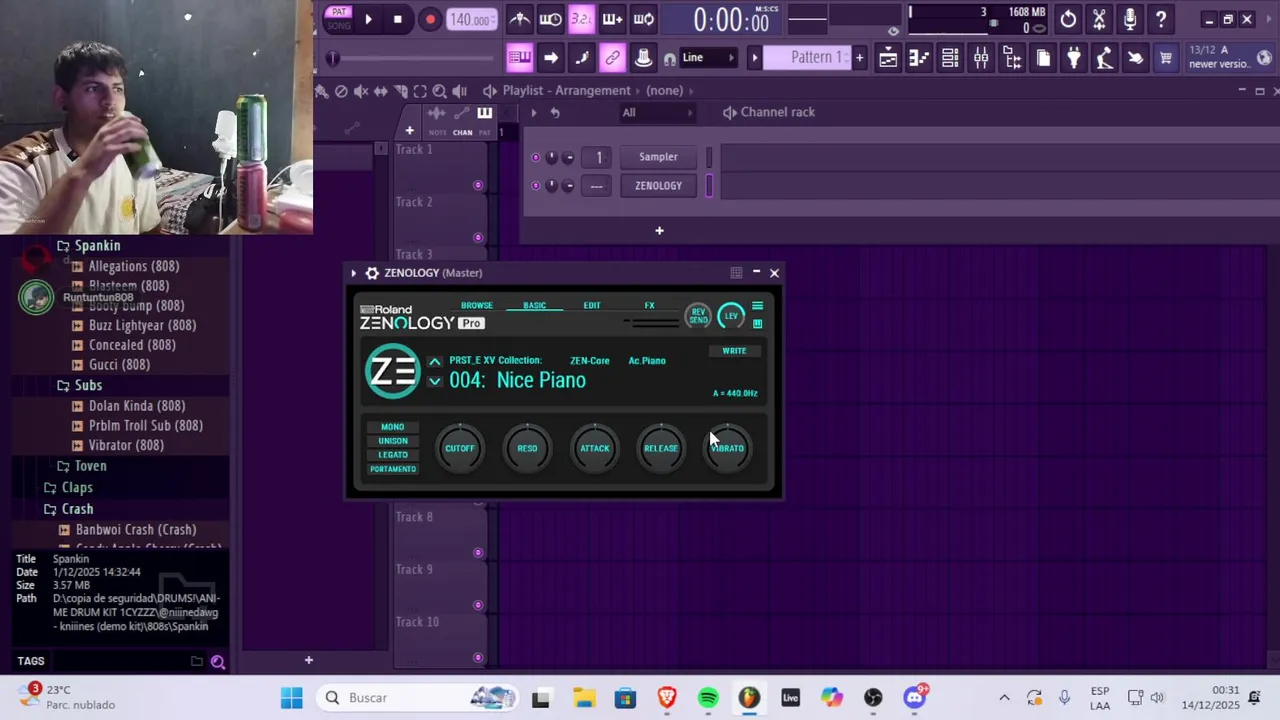Open ZENOLOGY plugin settings gear icon
The height and width of the screenshot is (720, 1280).
coord(372,273)
